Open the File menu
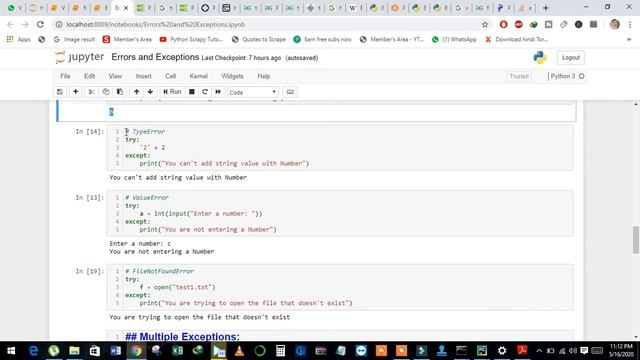The height and width of the screenshot is (360, 640). click(65, 76)
